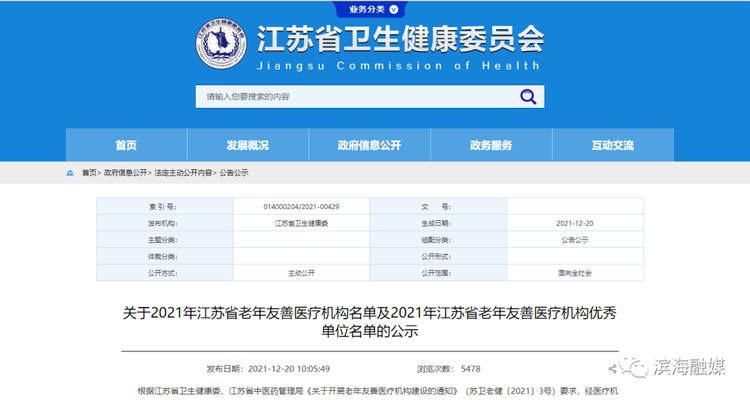Click the 公告公示 breadcrumb link

tap(234, 173)
